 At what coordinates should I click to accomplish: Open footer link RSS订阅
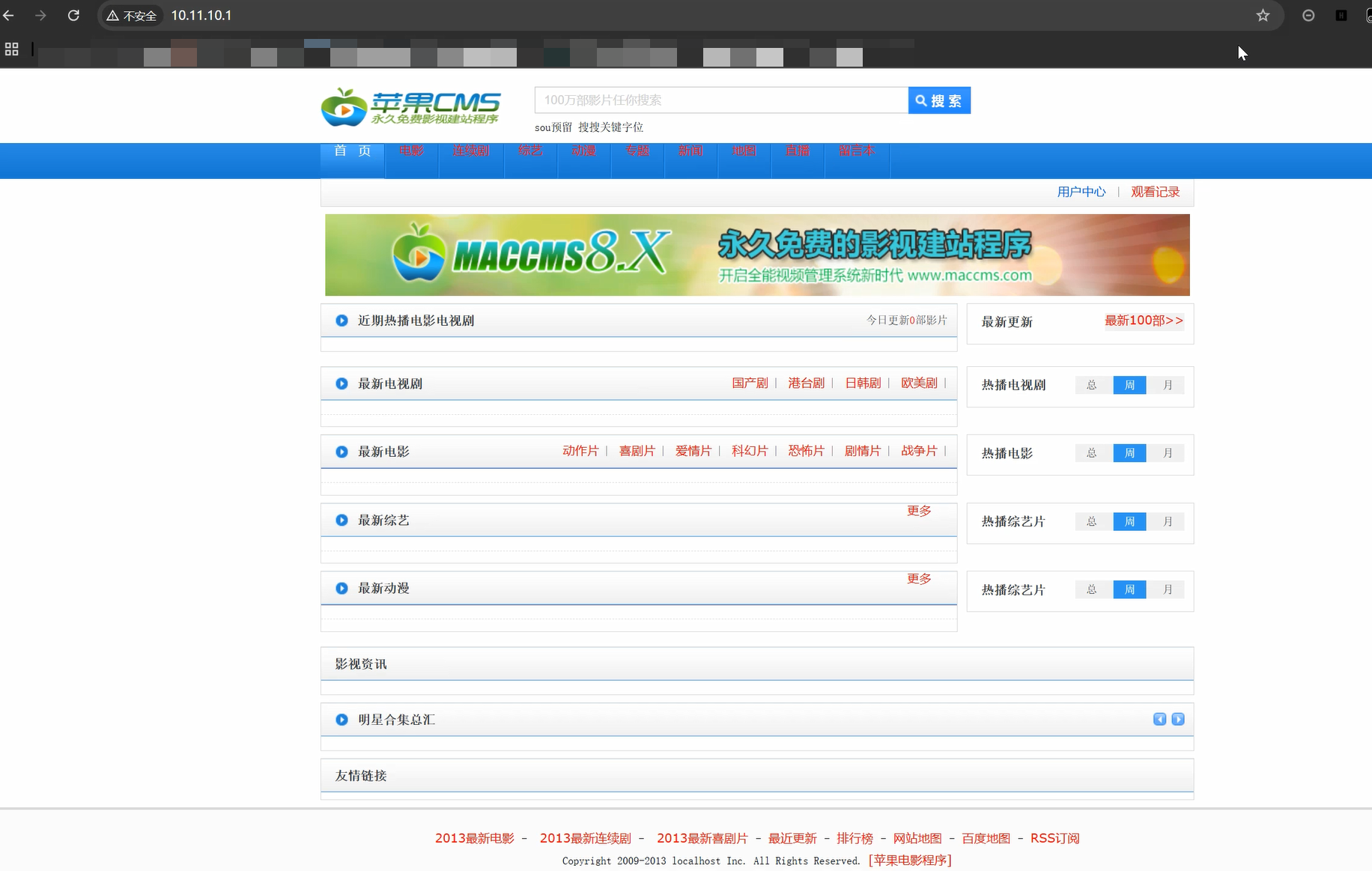(1055, 838)
